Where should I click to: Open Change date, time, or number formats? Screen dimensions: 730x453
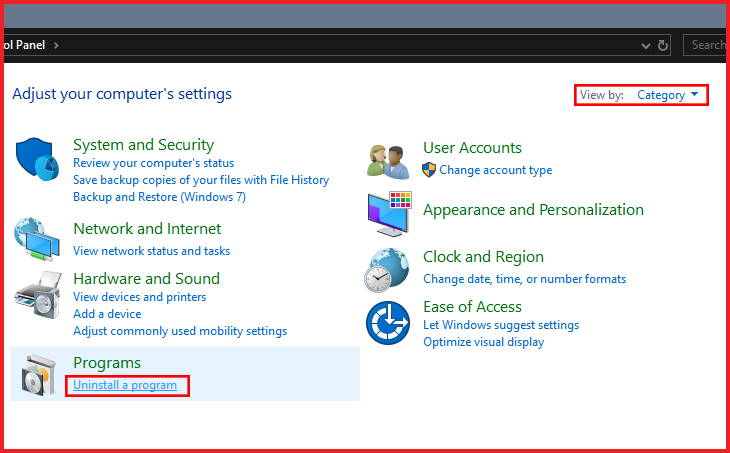525,279
